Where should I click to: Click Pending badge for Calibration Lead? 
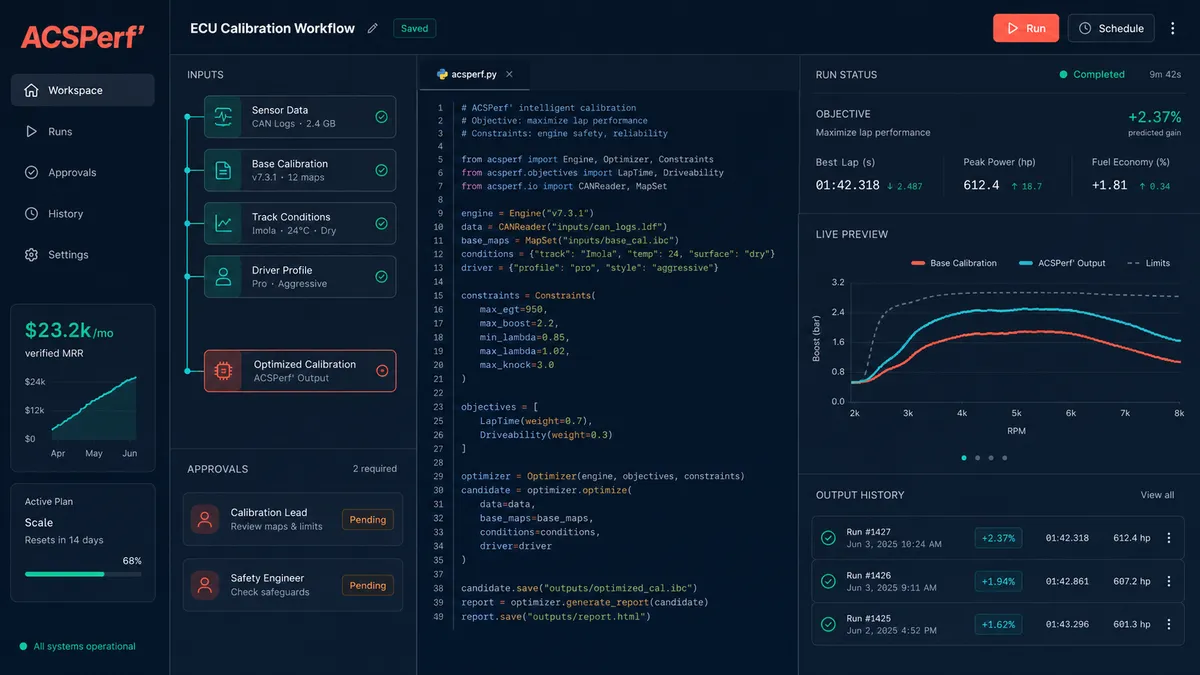click(x=368, y=520)
